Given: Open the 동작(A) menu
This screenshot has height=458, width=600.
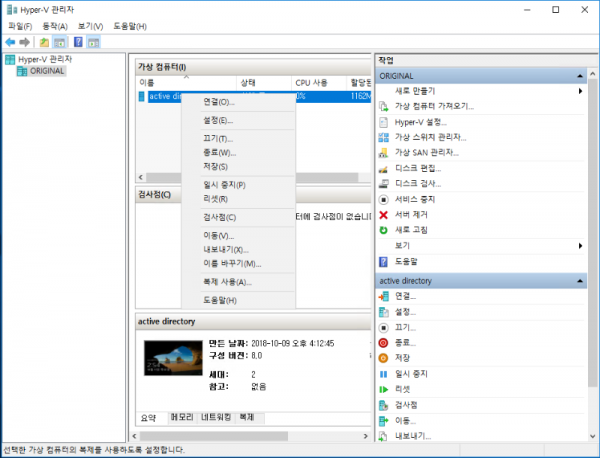Looking at the screenshot, I should [x=55, y=26].
